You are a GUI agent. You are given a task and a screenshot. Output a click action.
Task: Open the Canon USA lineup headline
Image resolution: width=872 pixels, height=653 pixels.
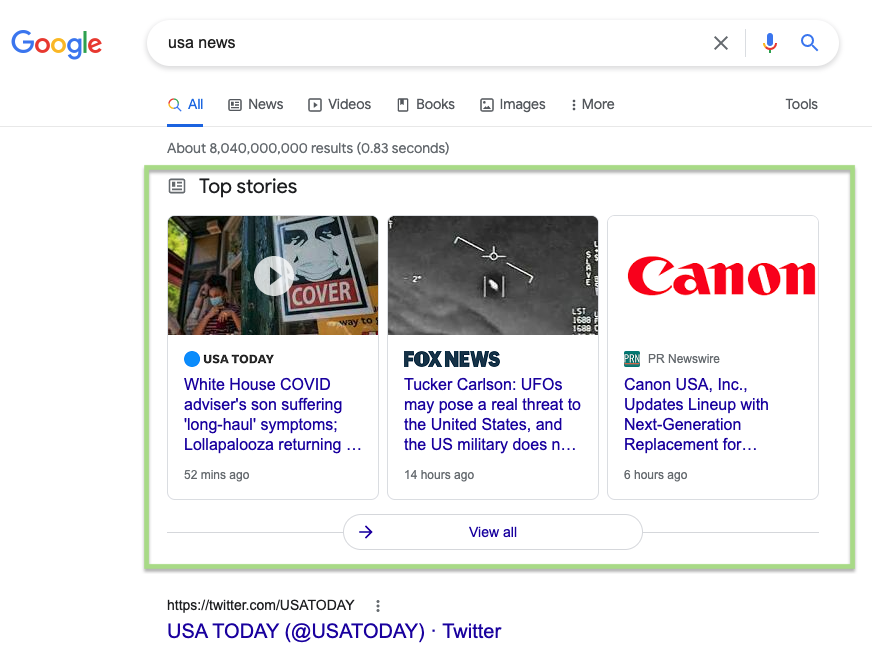pos(696,414)
